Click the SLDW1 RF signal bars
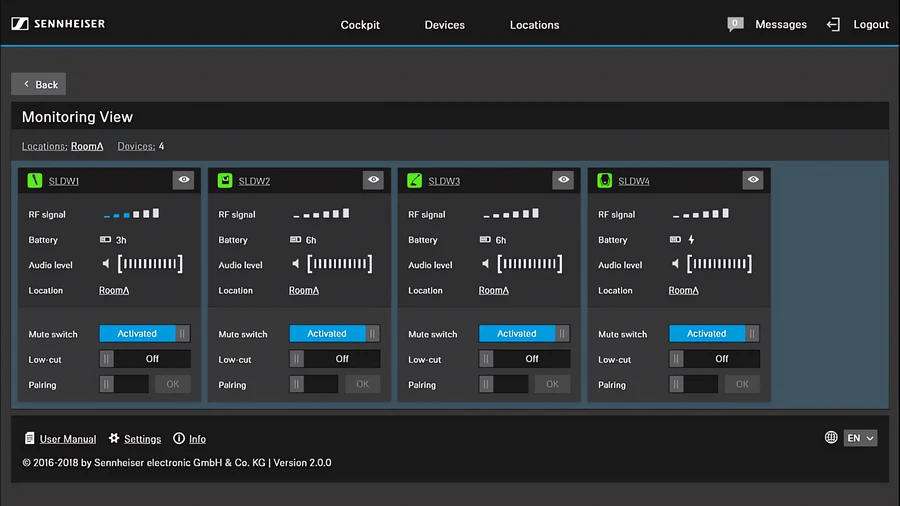Image resolution: width=900 pixels, height=506 pixels. coord(131,213)
